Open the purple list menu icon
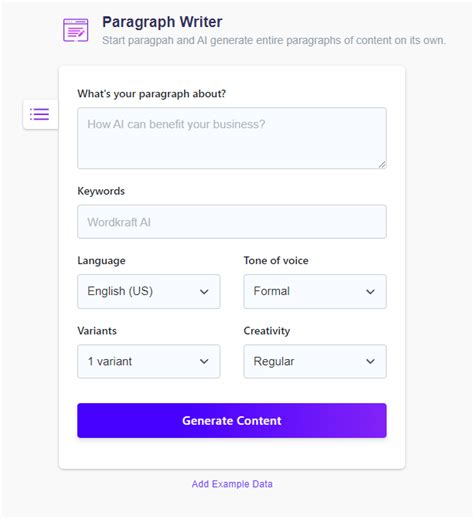 click(40, 114)
